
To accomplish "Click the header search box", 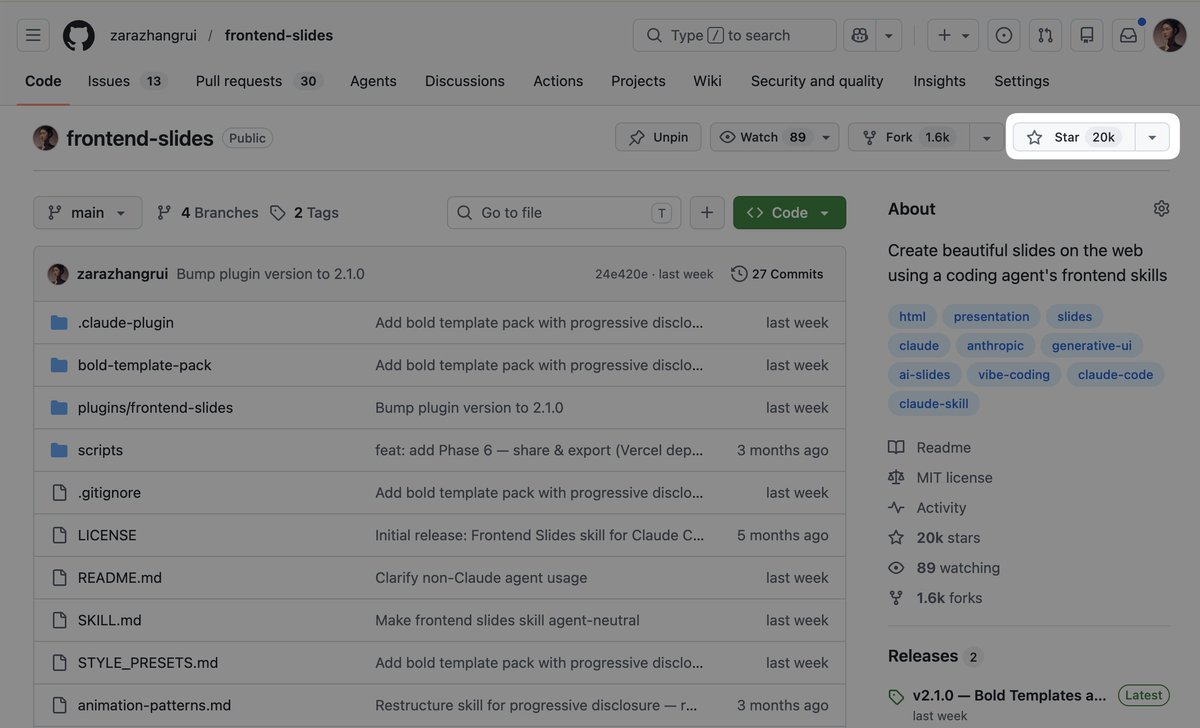I will [x=734, y=35].
